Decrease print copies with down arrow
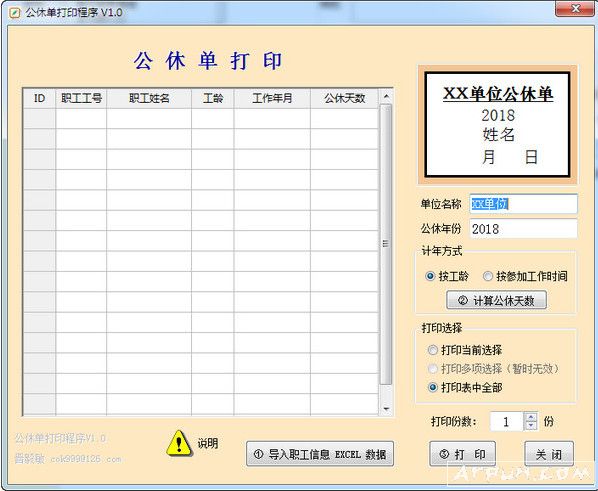 pos(531,425)
